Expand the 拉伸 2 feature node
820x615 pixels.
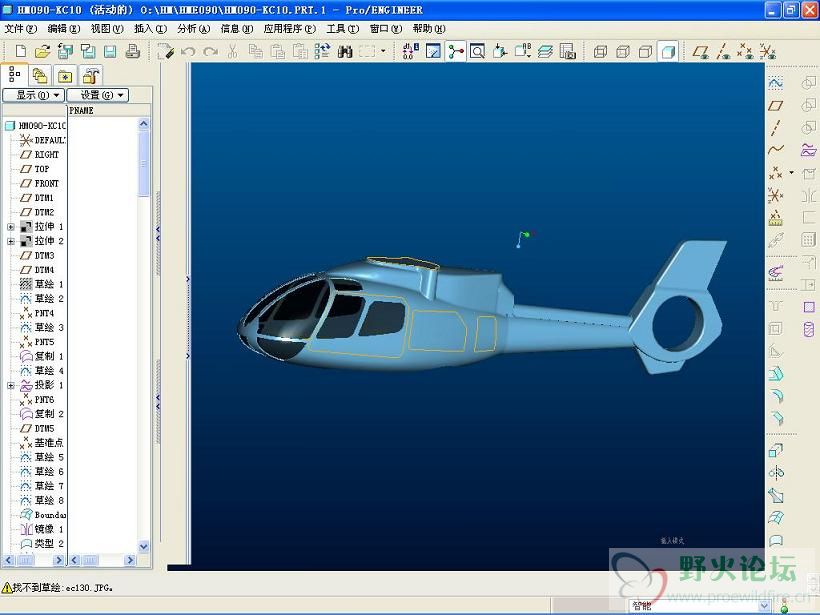coord(10,241)
